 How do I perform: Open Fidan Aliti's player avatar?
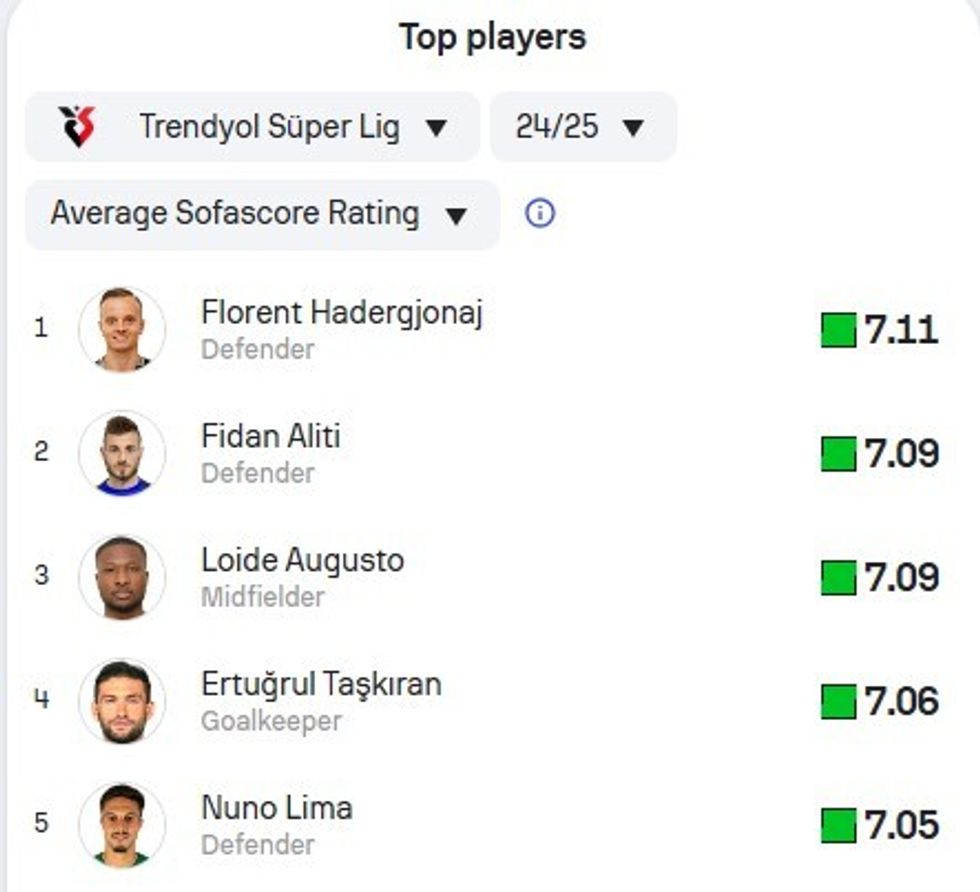point(122,453)
